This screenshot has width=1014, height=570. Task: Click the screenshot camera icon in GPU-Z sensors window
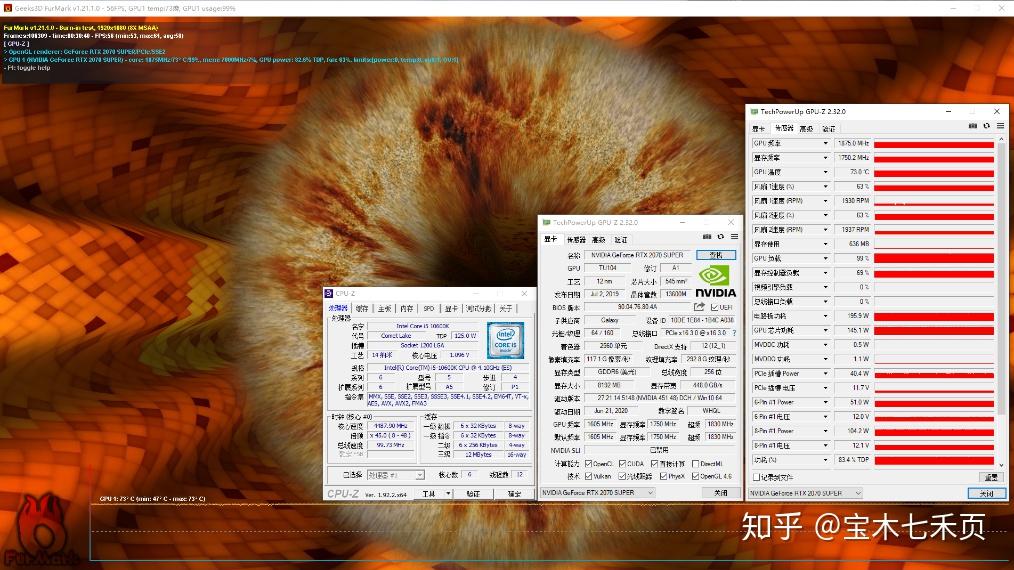tap(972, 126)
